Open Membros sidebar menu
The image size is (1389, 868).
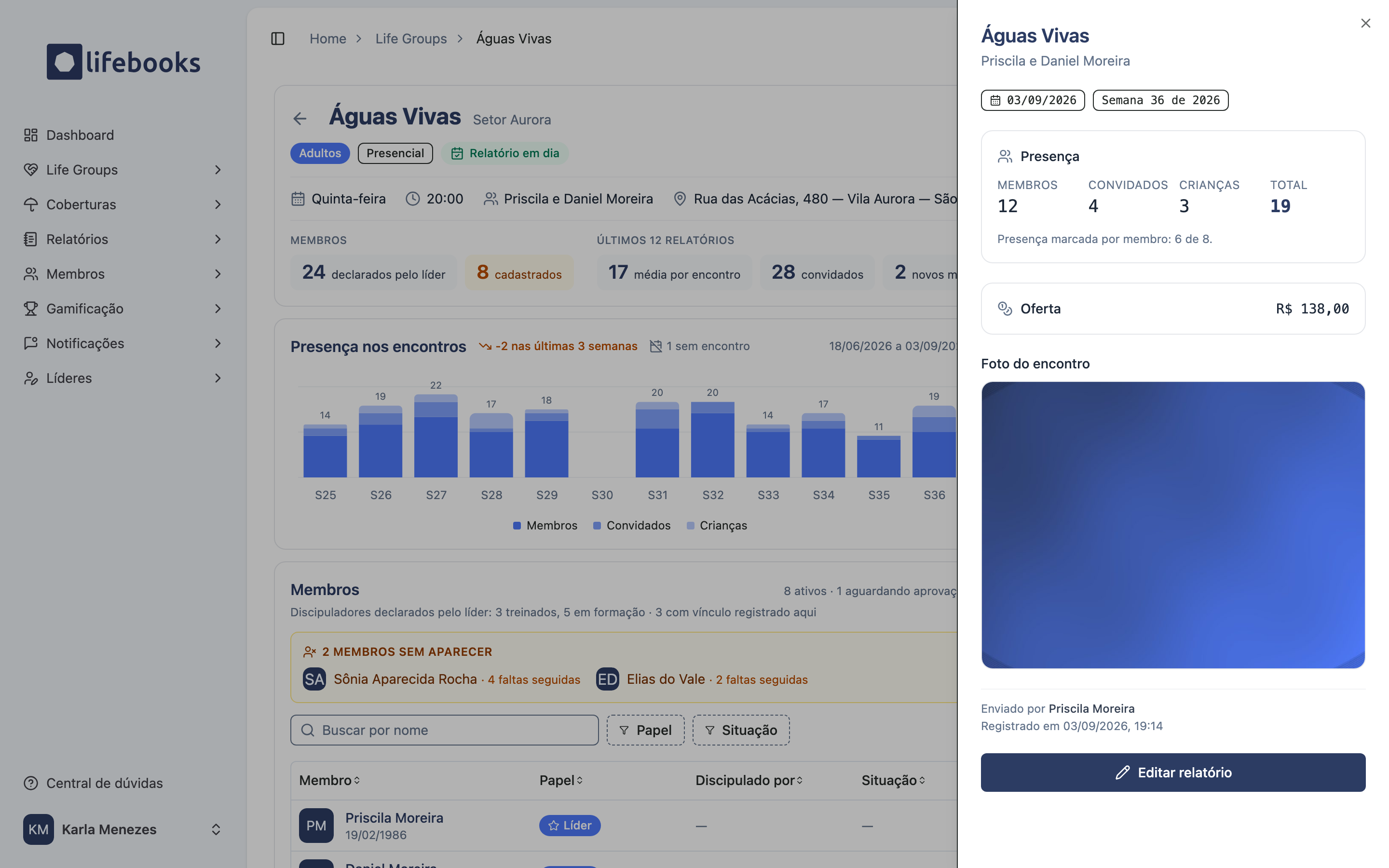click(x=123, y=274)
